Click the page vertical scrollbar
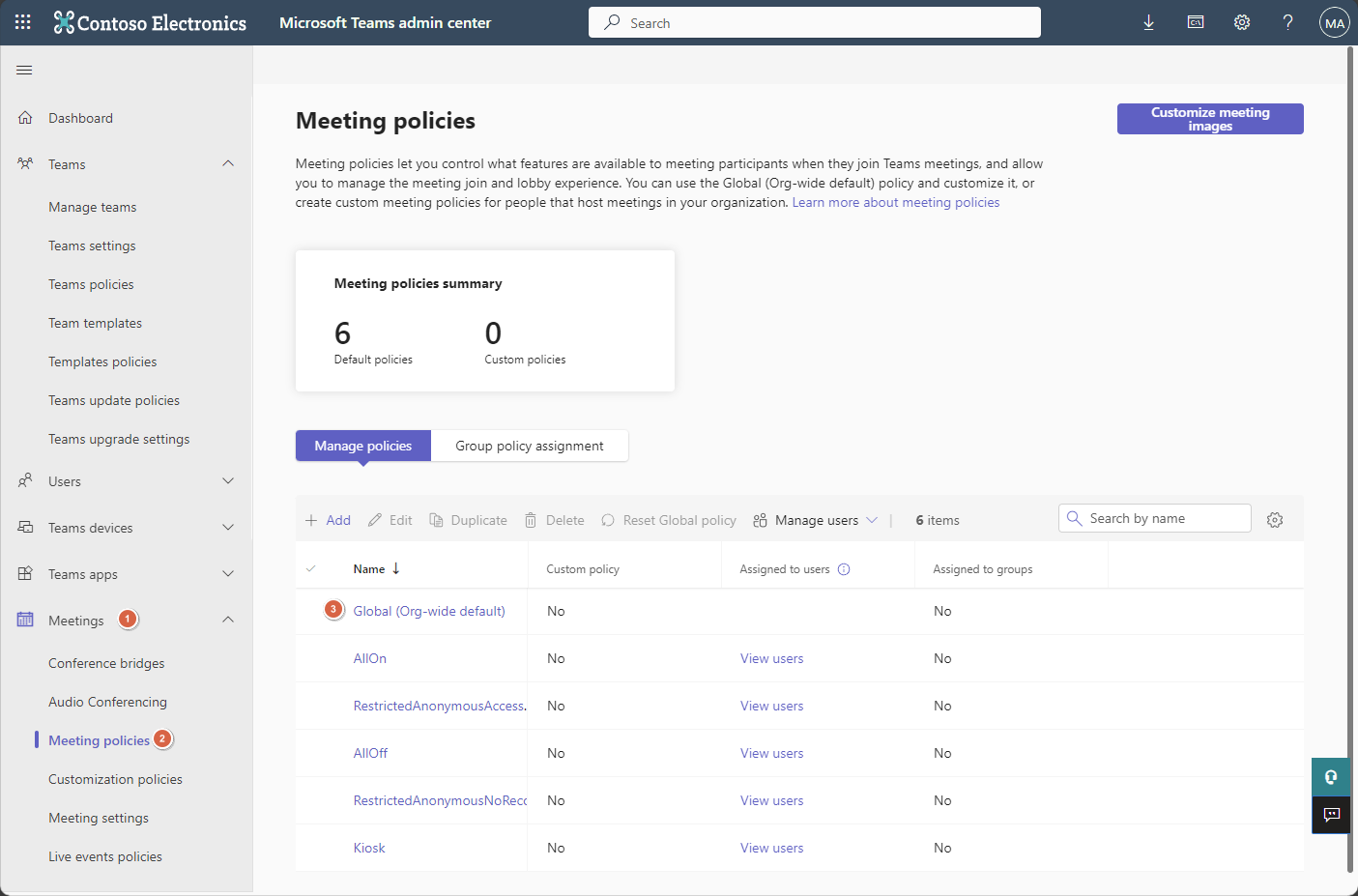The width and height of the screenshot is (1358, 896). click(x=1350, y=459)
